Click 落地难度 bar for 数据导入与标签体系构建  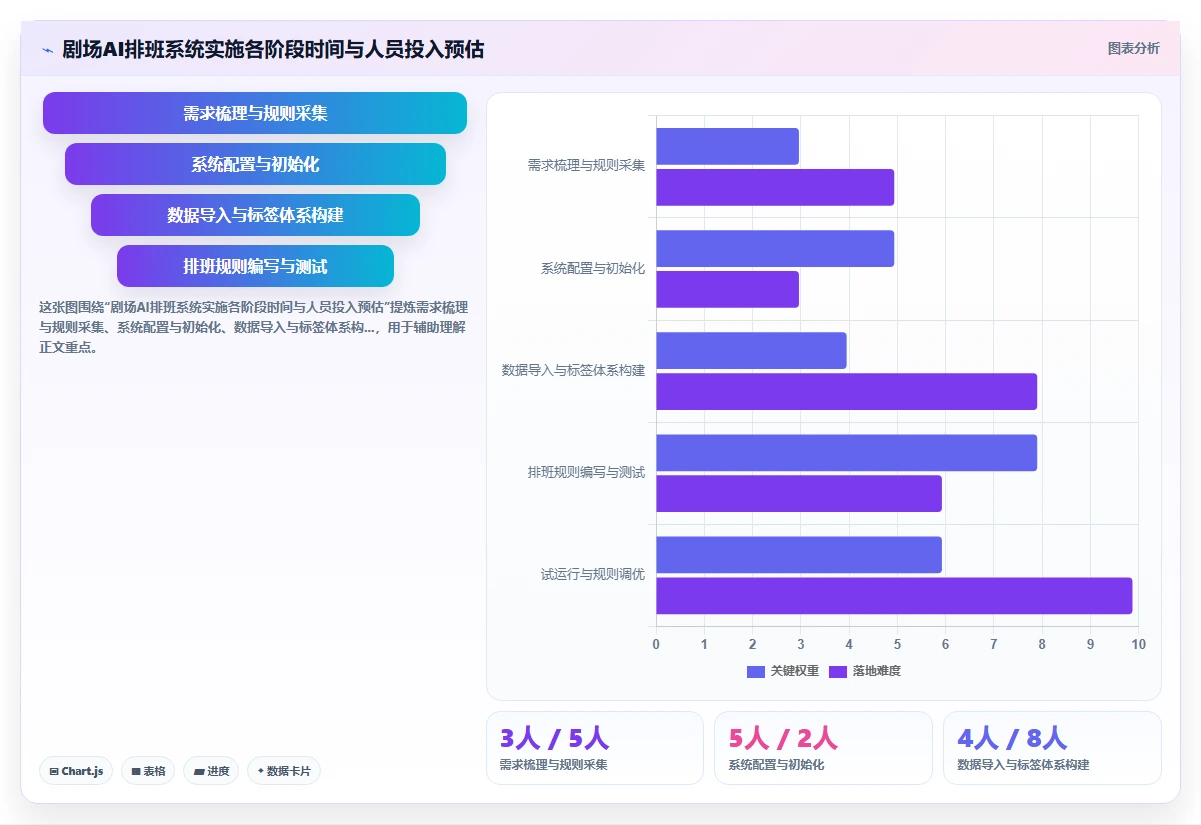847,391
